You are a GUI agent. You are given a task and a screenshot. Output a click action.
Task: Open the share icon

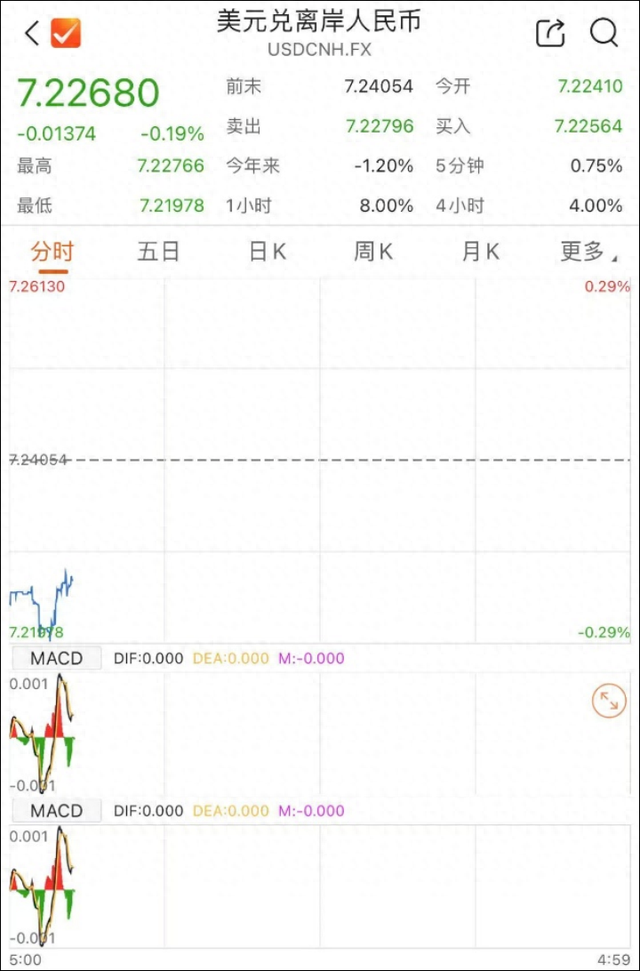tap(551, 33)
